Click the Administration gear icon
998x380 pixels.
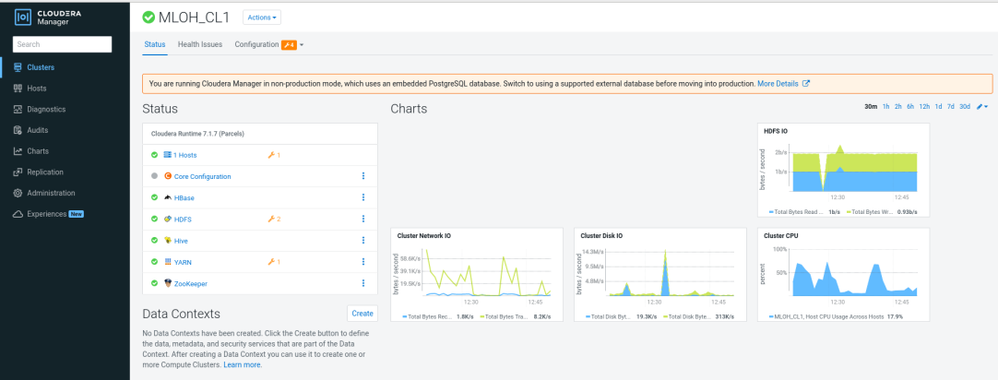(x=18, y=193)
